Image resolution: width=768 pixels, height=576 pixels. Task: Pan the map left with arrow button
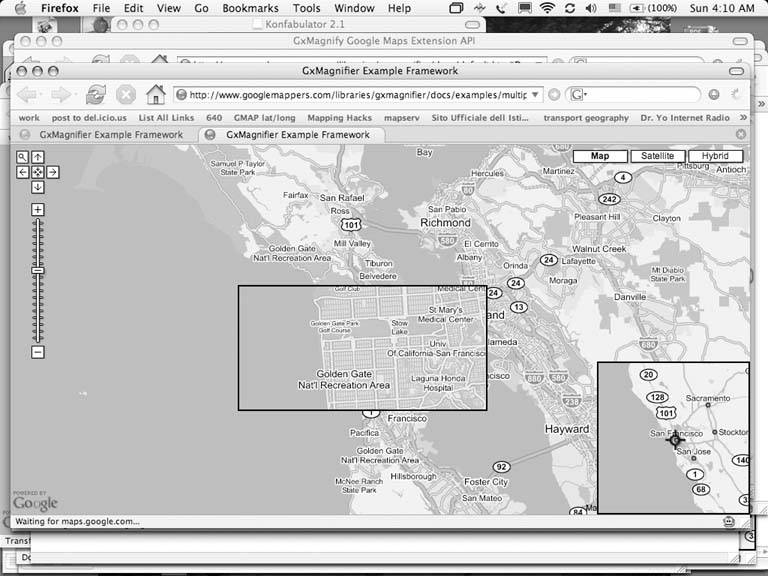[x=23, y=172]
